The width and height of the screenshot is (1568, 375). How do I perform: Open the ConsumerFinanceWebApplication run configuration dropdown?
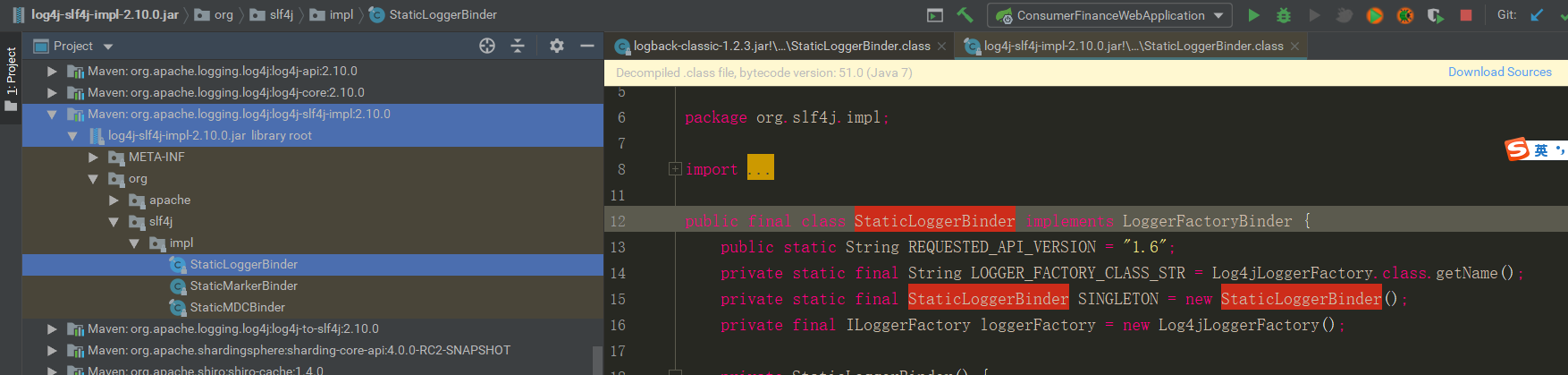click(x=1109, y=15)
